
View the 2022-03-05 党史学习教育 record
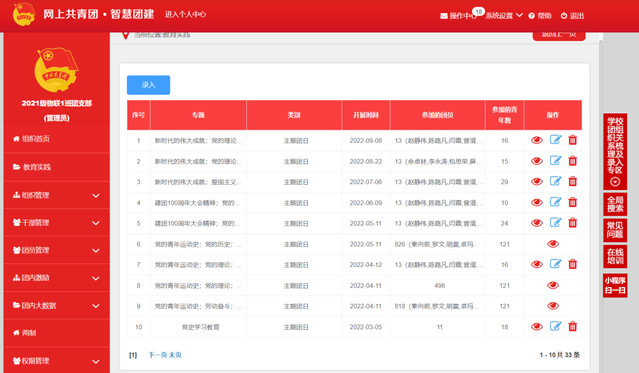pos(537,327)
